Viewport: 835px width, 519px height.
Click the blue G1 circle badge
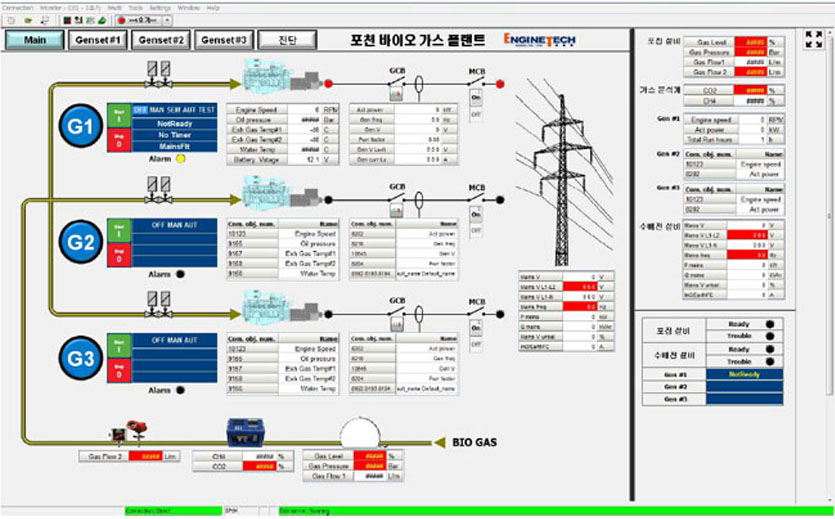coord(80,127)
